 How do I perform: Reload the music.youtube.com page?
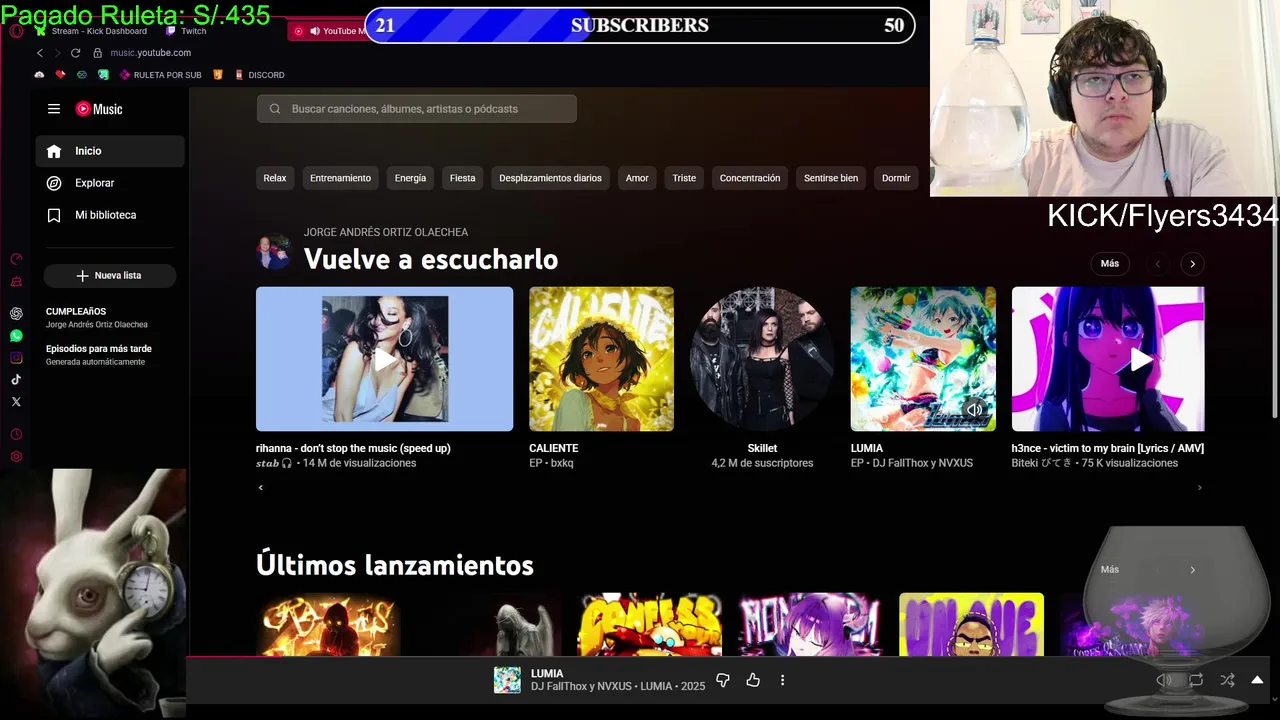[x=75, y=53]
